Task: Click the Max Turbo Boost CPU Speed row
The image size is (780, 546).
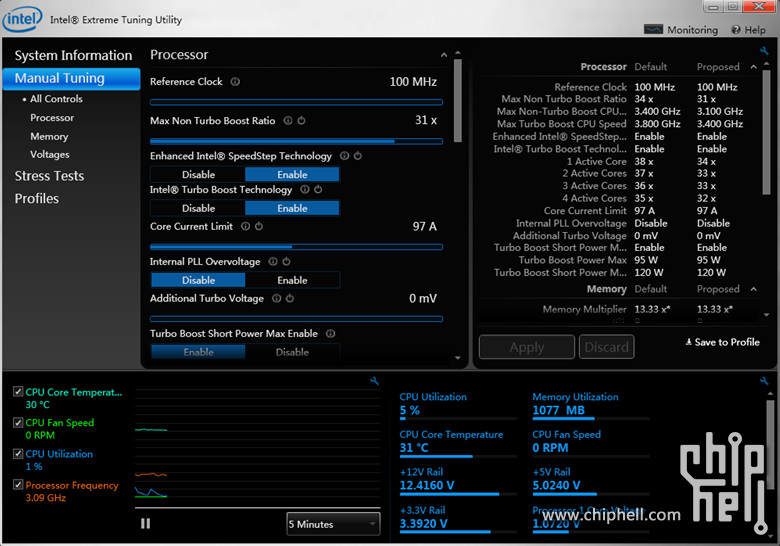Action: click(619, 124)
